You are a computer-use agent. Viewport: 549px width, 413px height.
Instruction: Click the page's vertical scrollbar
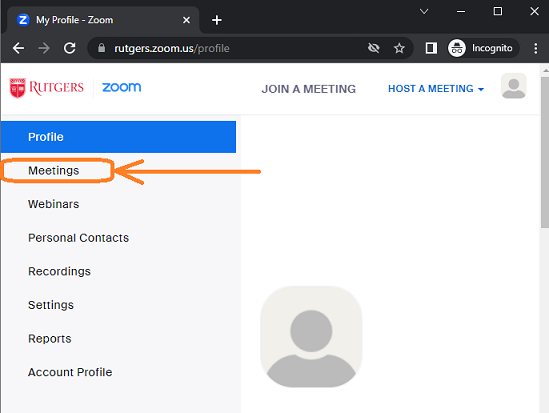[545, 153]
